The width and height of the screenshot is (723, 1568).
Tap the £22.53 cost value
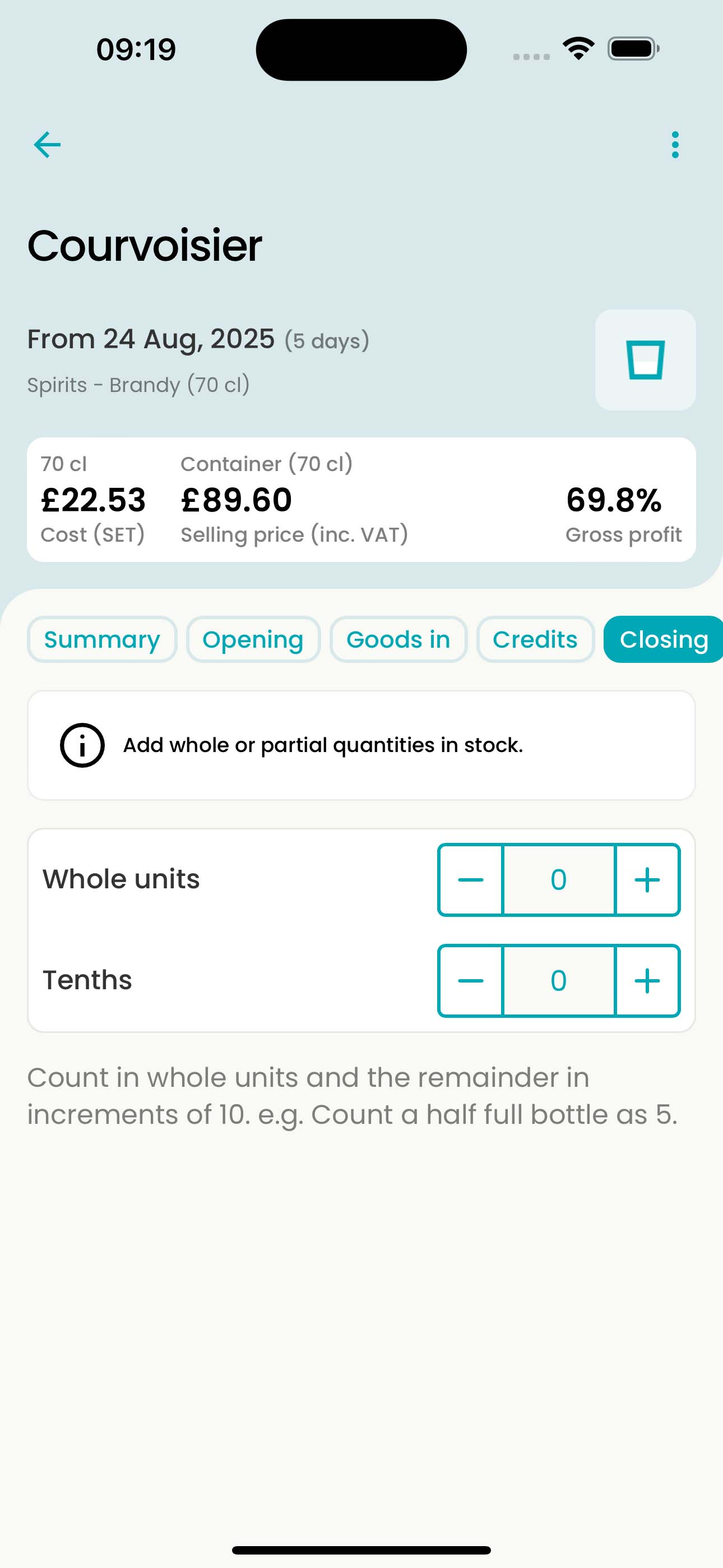pos(93,500)
